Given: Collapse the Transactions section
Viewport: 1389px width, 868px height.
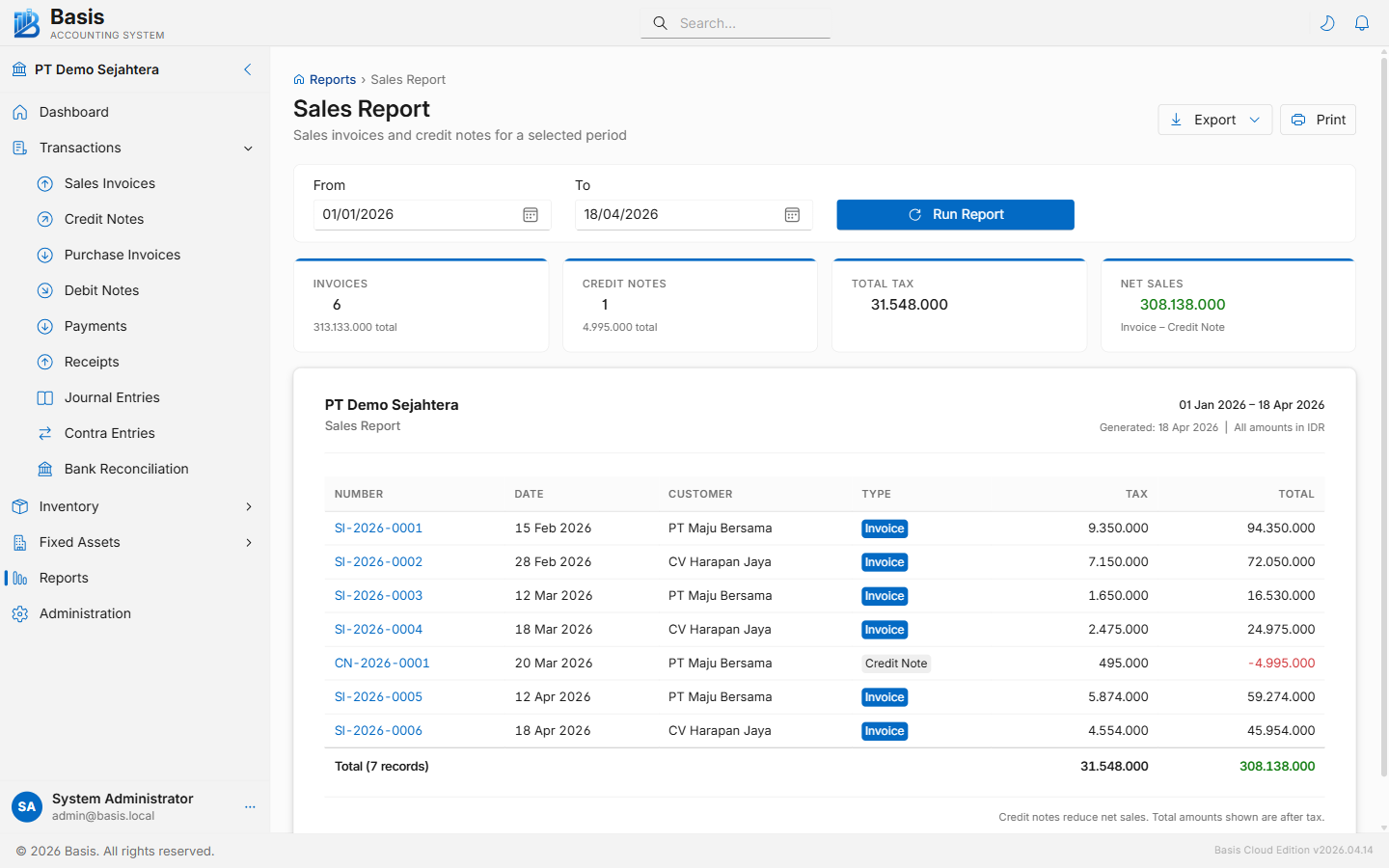Looking at the screenshot, I should [248, 148].
